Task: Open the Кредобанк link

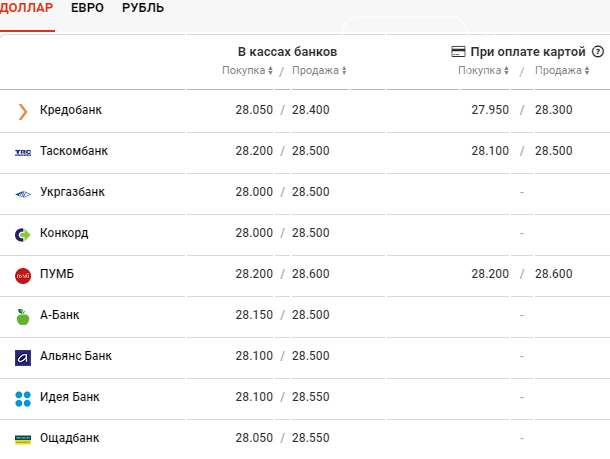Action: point(70,110)
